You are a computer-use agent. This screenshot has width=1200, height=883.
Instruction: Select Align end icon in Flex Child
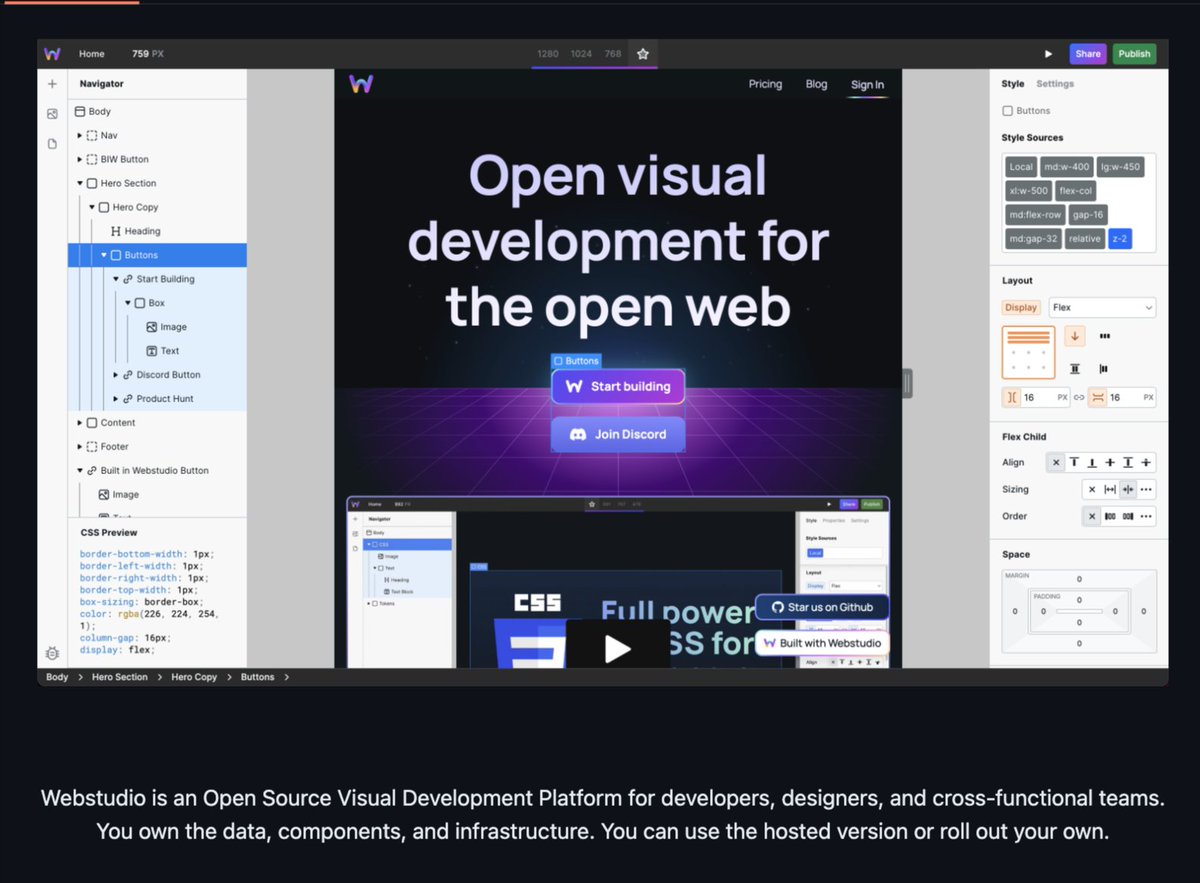click(x=1092, y=462)
